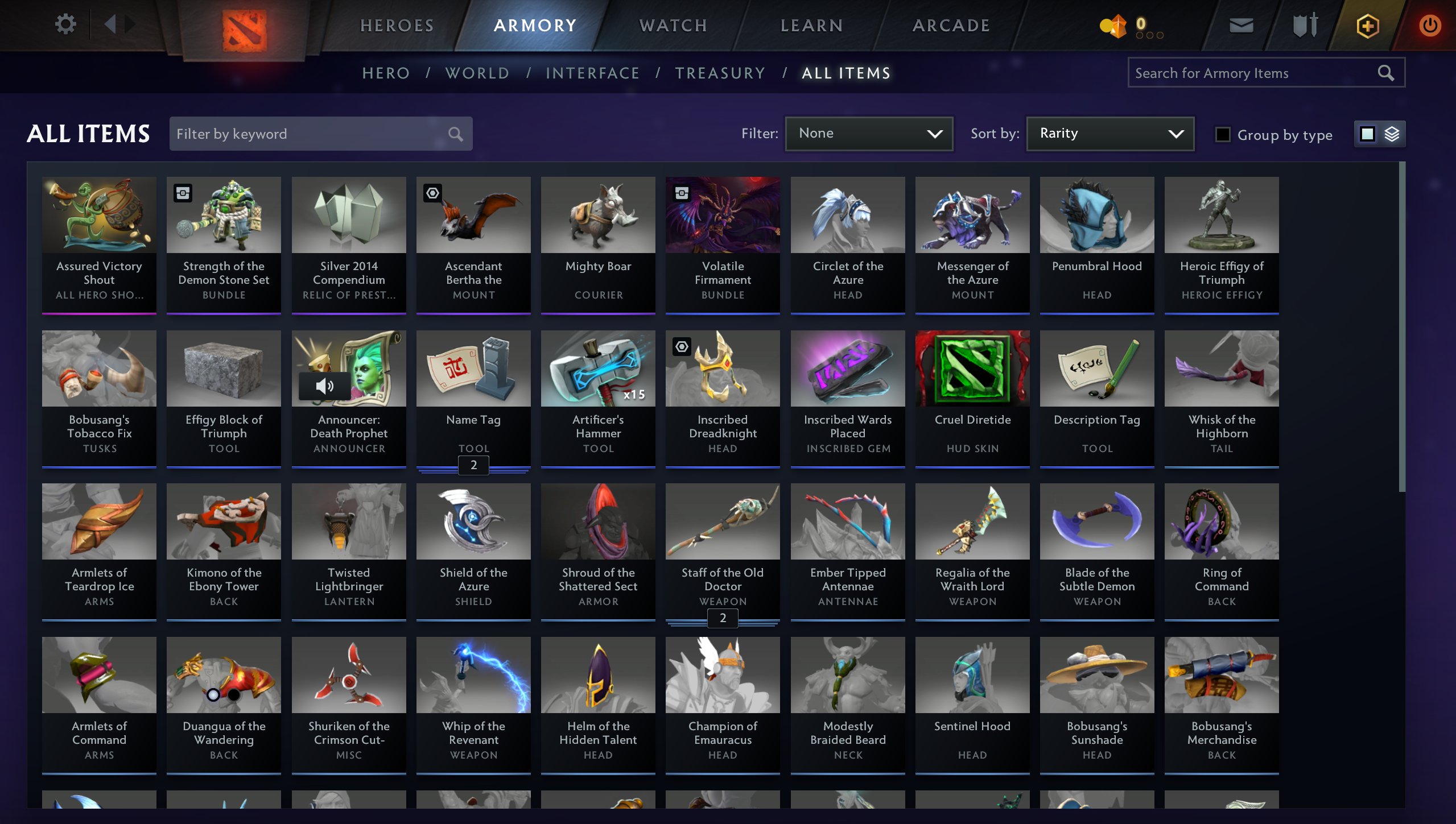This screenshot has height=824, width=1456.
Task: Expand the Filter None dropdown
Action: [x=869, y=134]
